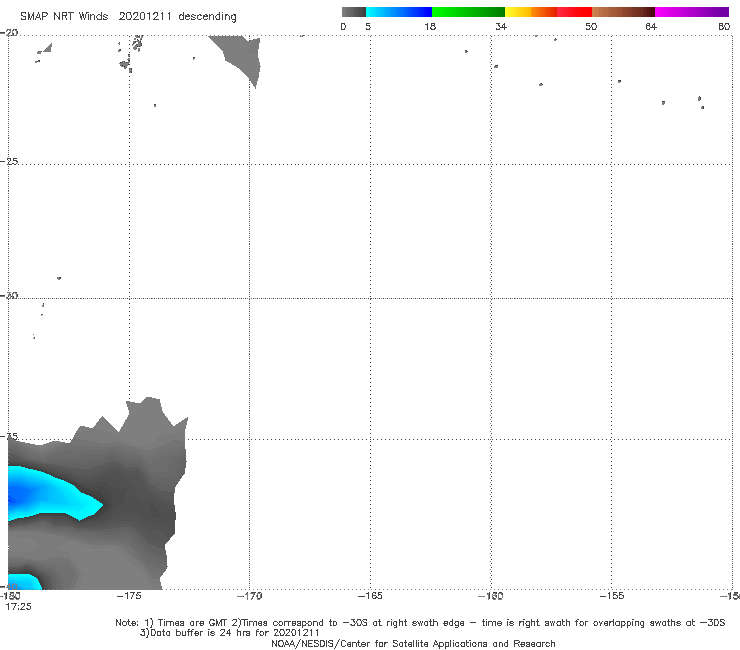This screenshot has width=740, height=650.
Task: Click the color bar label "18"
Action: point(430,27)
